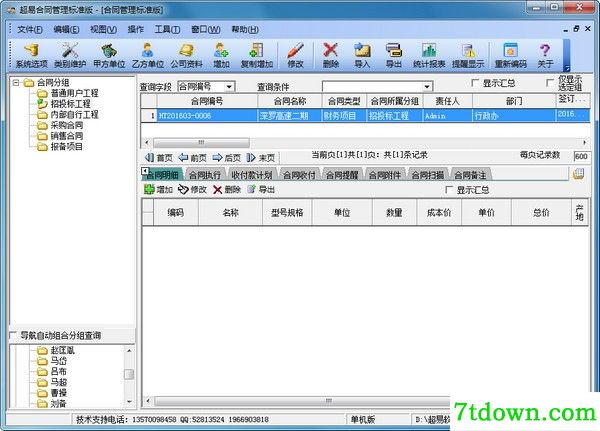This screenshot has height=431, width=600.
Task: Click the toolbar overflow arrow at right end
Action: point(567,69)
